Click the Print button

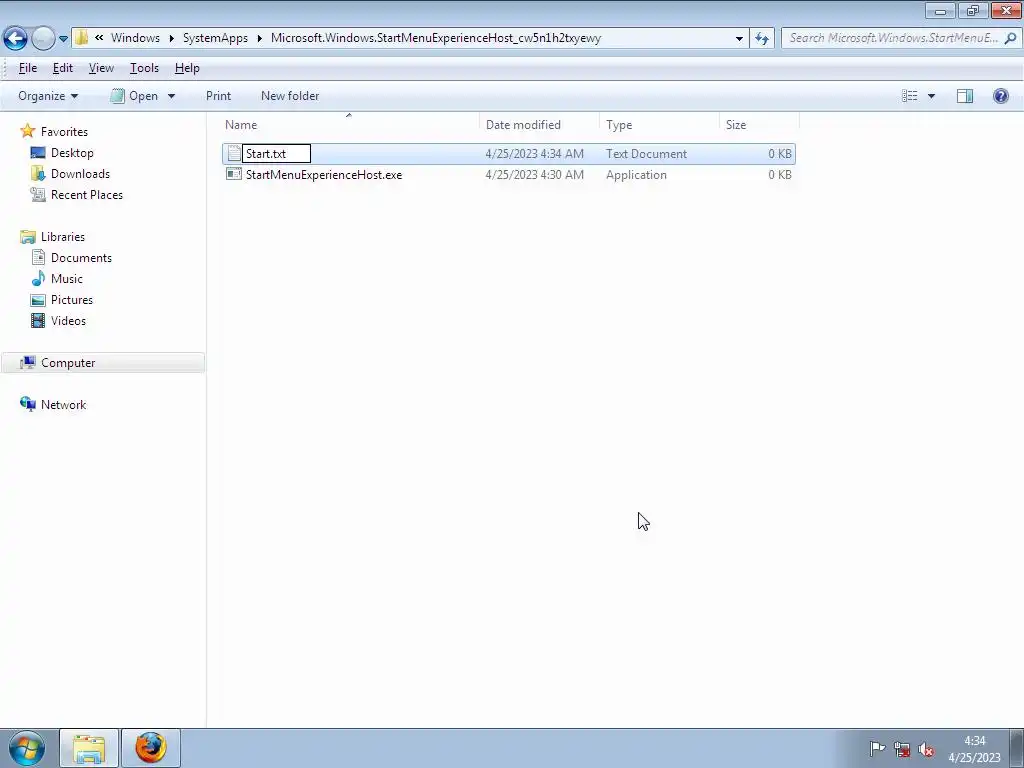(218, 96)
